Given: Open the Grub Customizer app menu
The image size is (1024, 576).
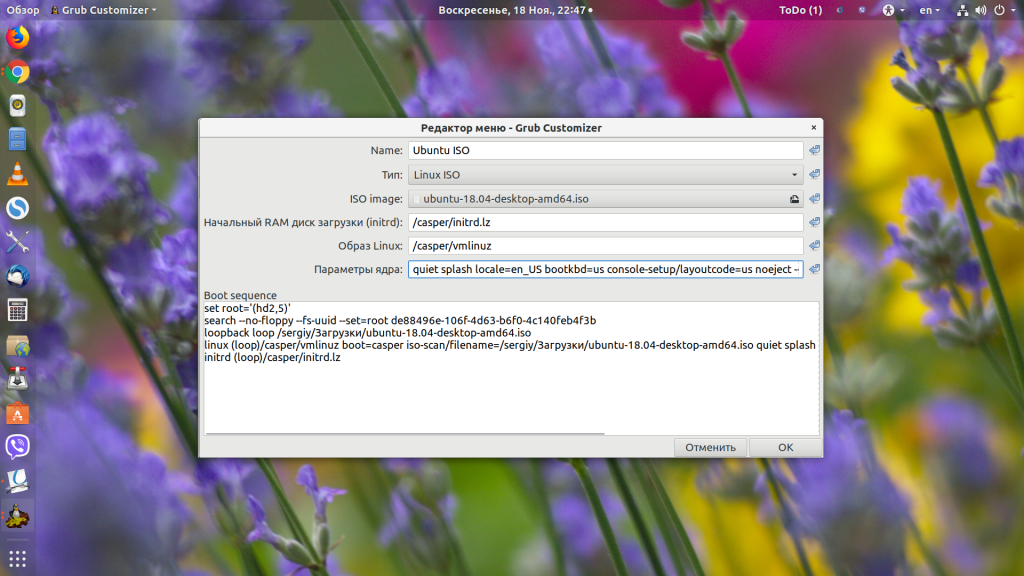Looking at the screenshot, I should coord(103,10).
